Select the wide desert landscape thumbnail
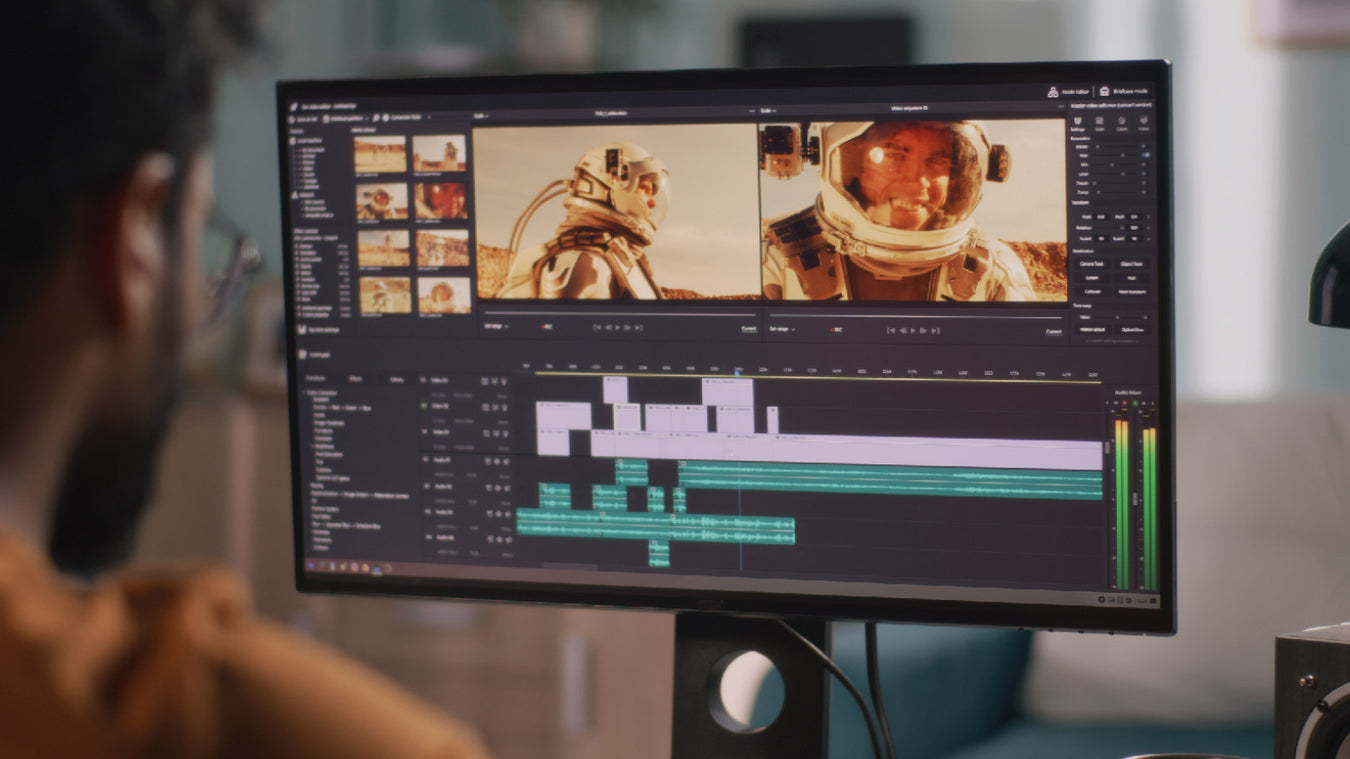 [x=380, y=154]
